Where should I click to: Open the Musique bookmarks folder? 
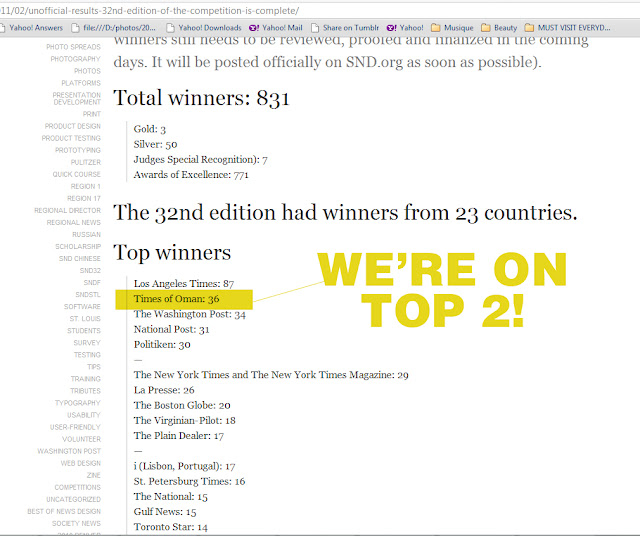pos(453,28)
